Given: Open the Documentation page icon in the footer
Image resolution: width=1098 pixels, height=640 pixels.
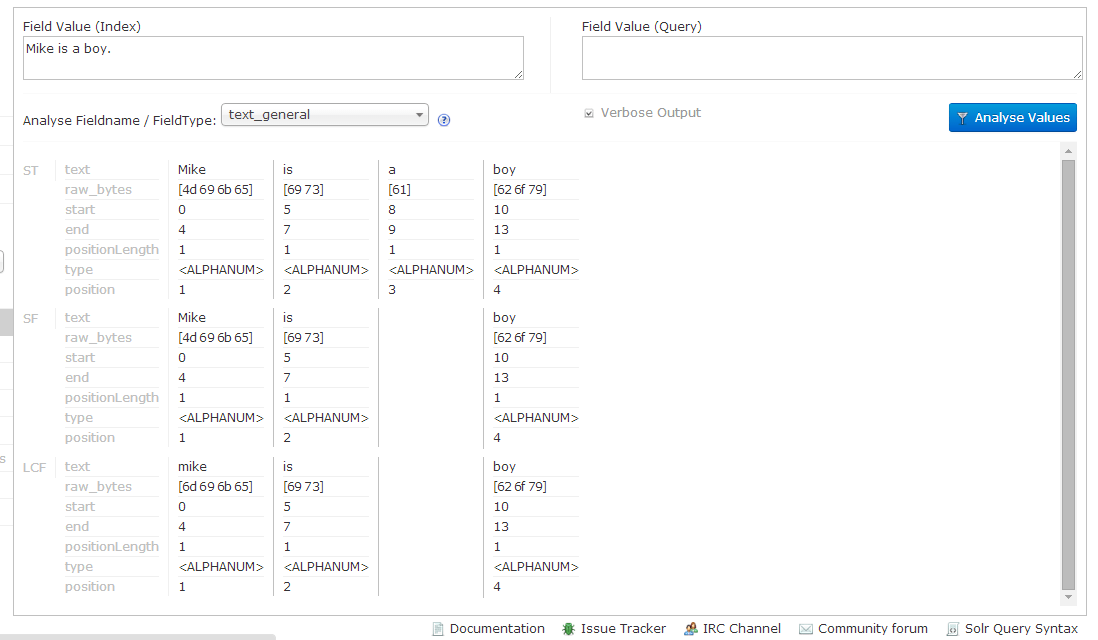Looking at the screenshot, I should point(438,628).
